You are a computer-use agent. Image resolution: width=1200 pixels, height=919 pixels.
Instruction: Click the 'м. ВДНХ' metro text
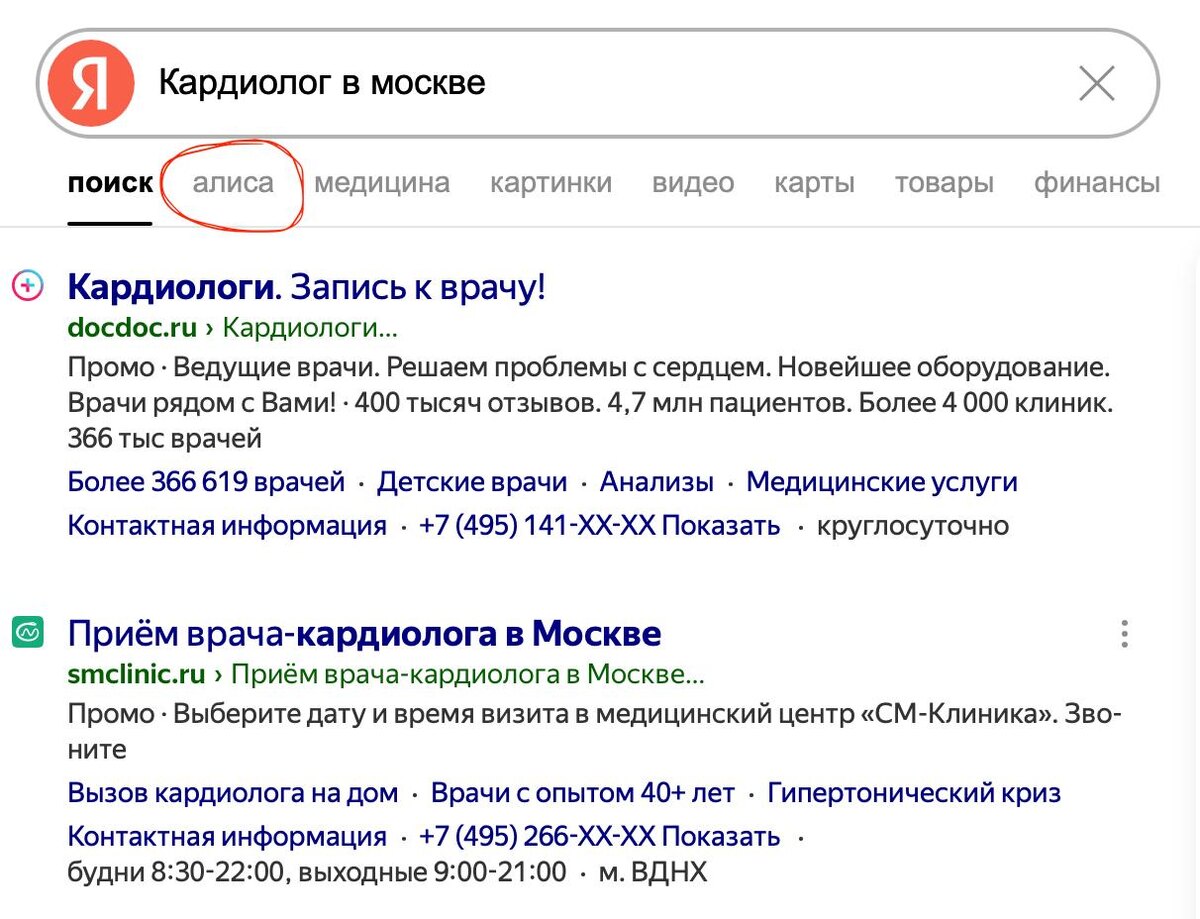tap(653, 872)
